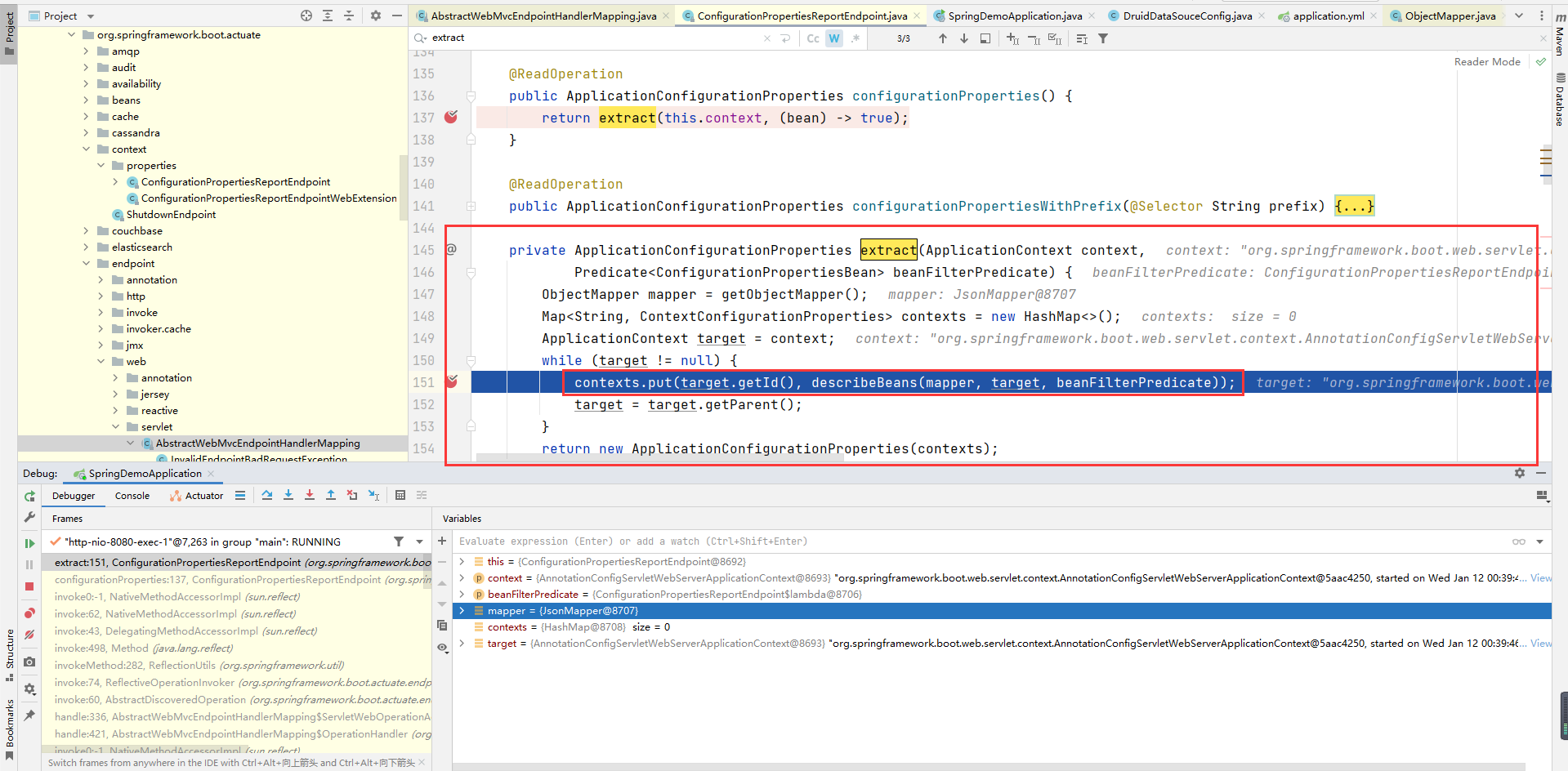
Task: Open the debug settings gear in the debug sidebar
Action: (x=29, y=689)
